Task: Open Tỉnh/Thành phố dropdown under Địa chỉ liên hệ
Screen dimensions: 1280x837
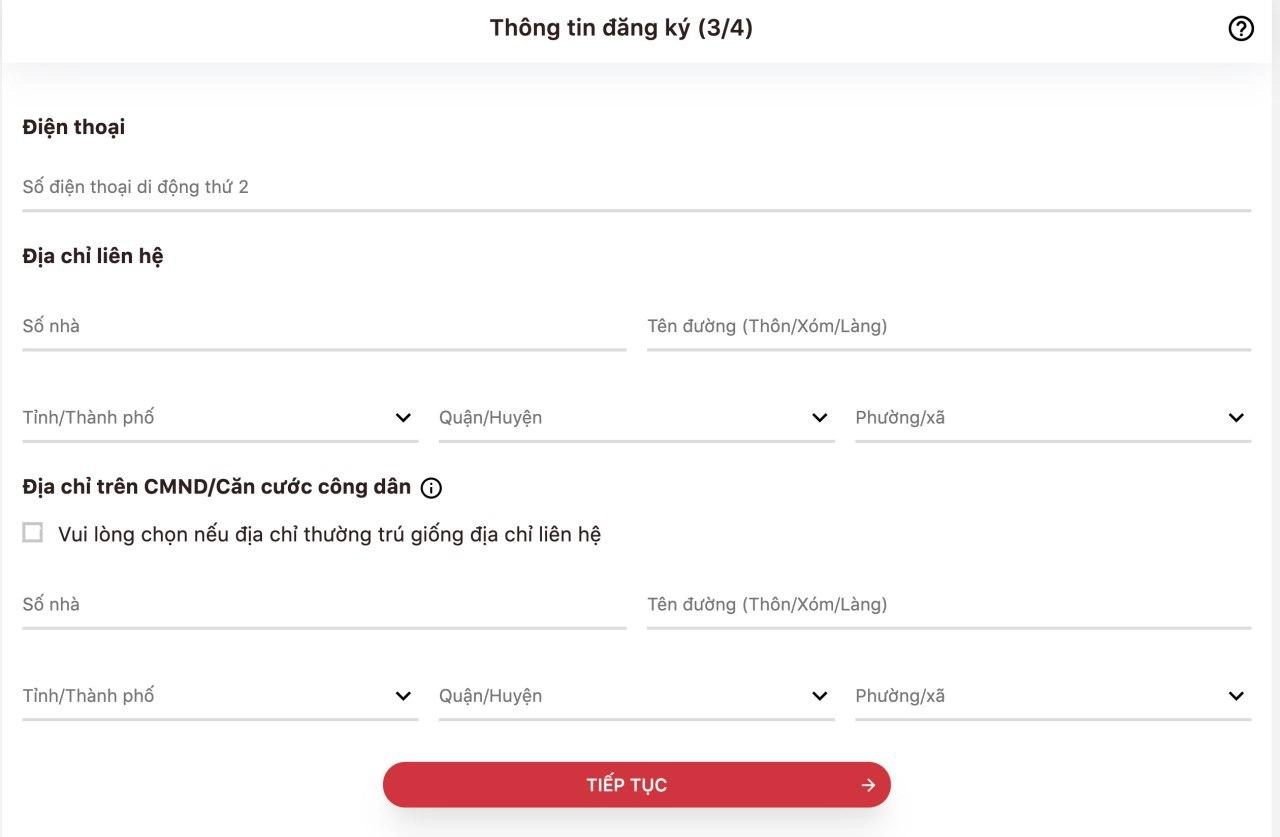Action: click(200, 418)
